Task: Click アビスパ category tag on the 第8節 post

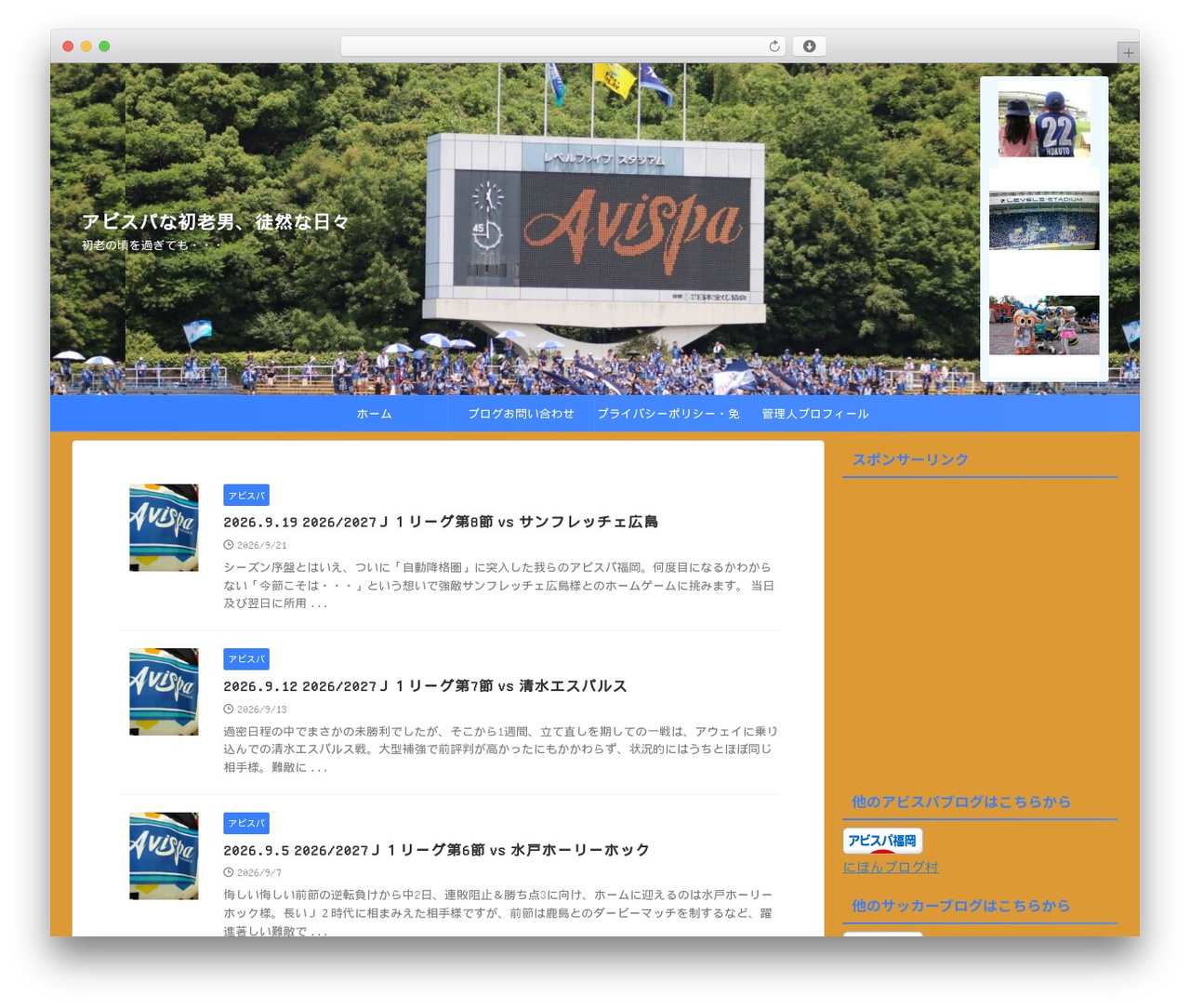Action: pyautogui.click(x=246, y=496)
